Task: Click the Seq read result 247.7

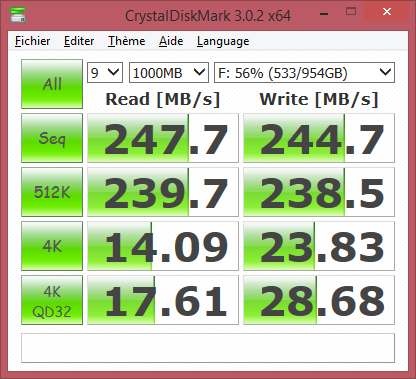Action: 163,138
